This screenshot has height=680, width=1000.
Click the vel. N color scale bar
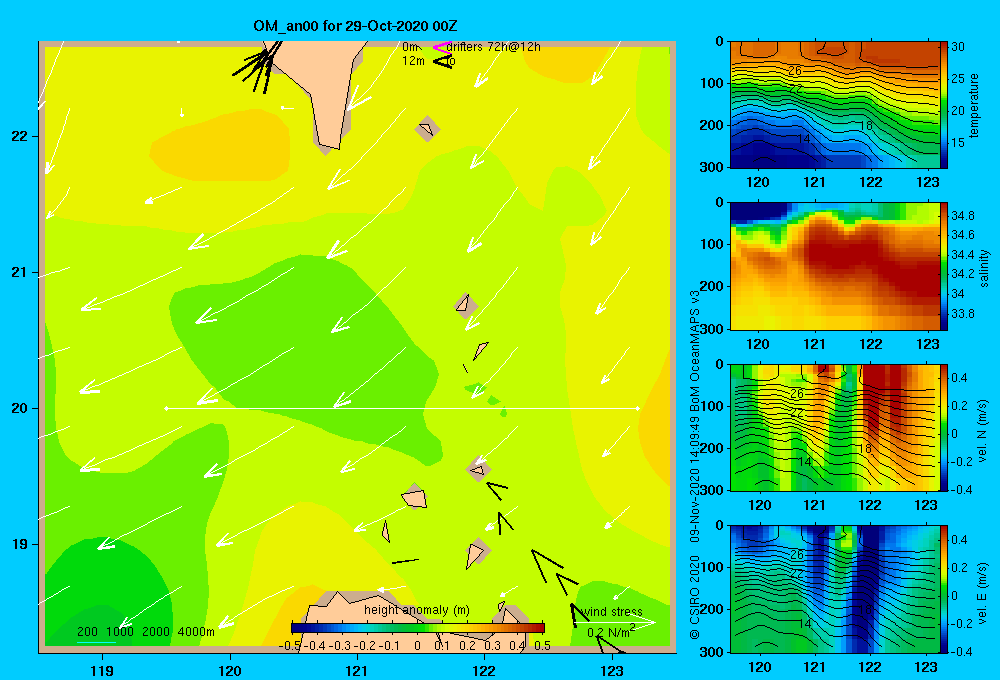pyautogui.click(x=944, y=427)
